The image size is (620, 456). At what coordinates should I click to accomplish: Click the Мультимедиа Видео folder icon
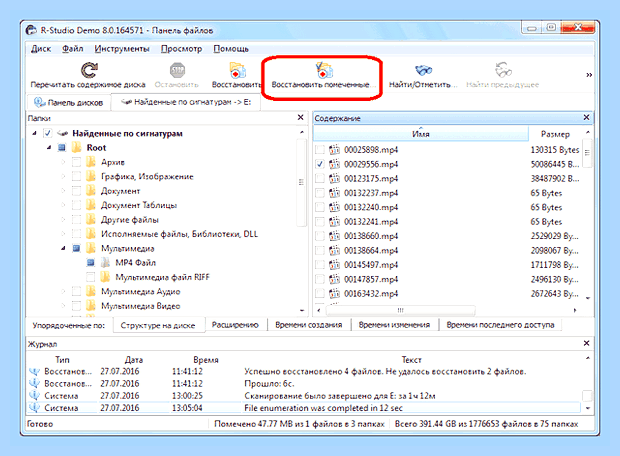tap(91, 305)
